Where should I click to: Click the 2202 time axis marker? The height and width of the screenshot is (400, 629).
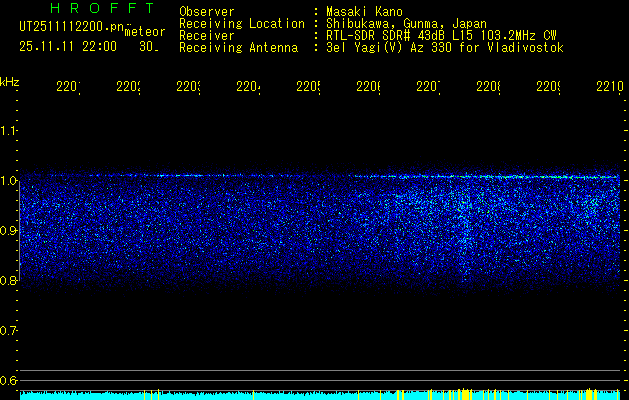[x=128, y=87]
